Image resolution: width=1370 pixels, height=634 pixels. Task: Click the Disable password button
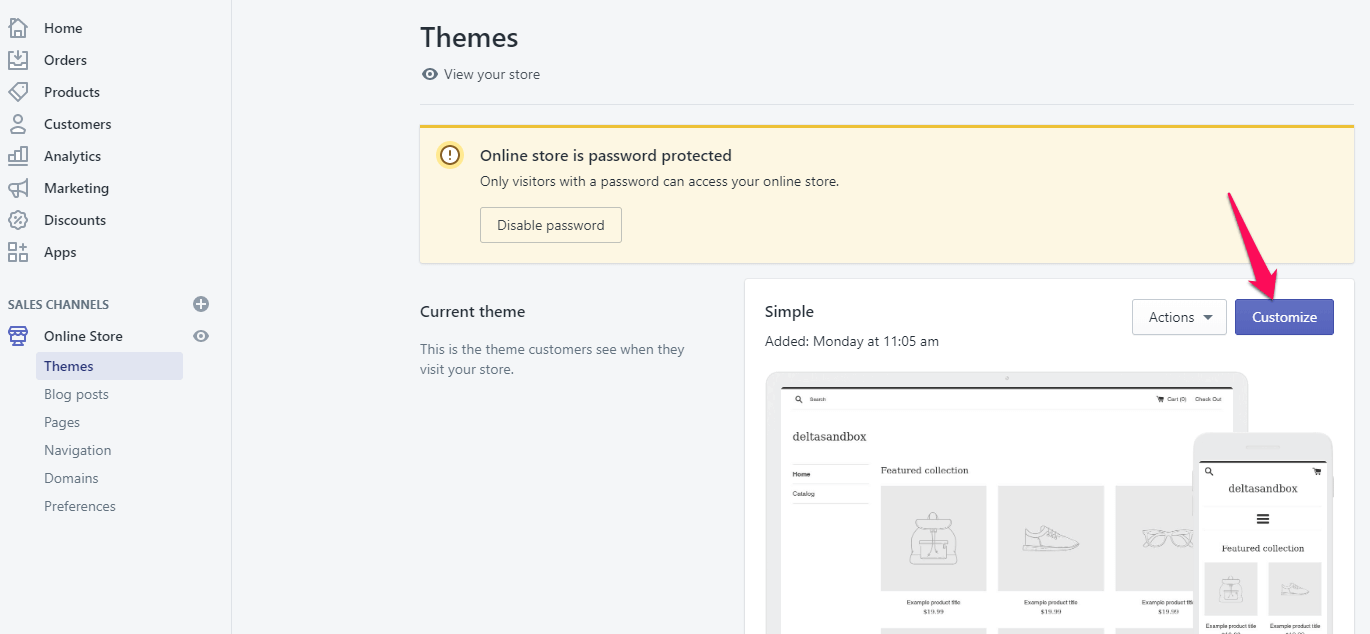tap(551, 225)
